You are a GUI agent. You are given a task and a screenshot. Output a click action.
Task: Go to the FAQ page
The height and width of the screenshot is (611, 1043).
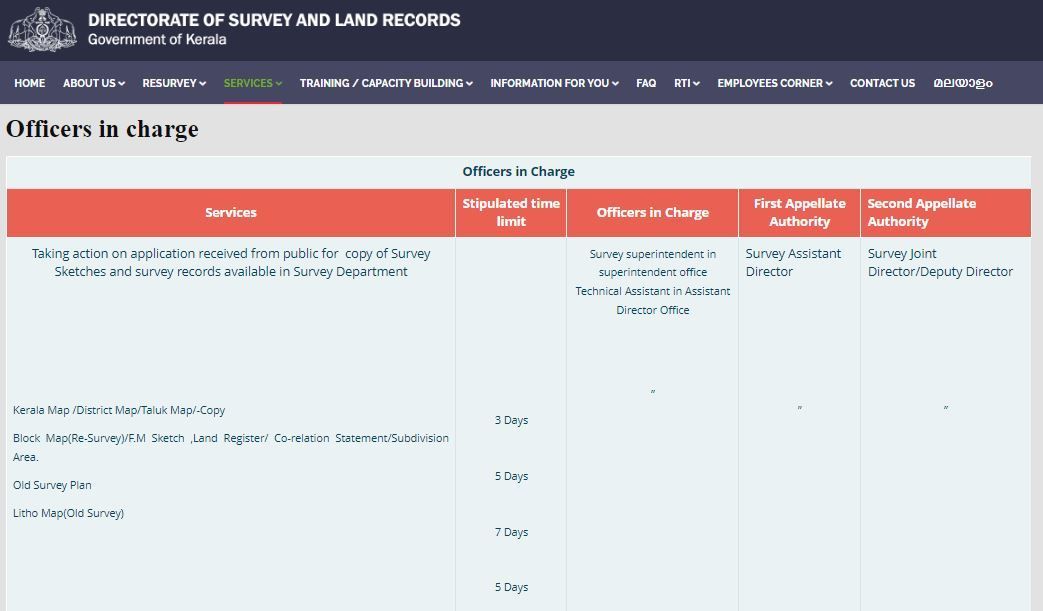(x=646, y=83)
